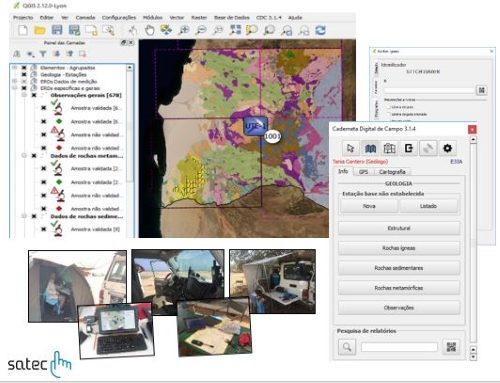
Task: Click the magnifier search icon in Pesquisa de relatórios
Action: point(347,347)
